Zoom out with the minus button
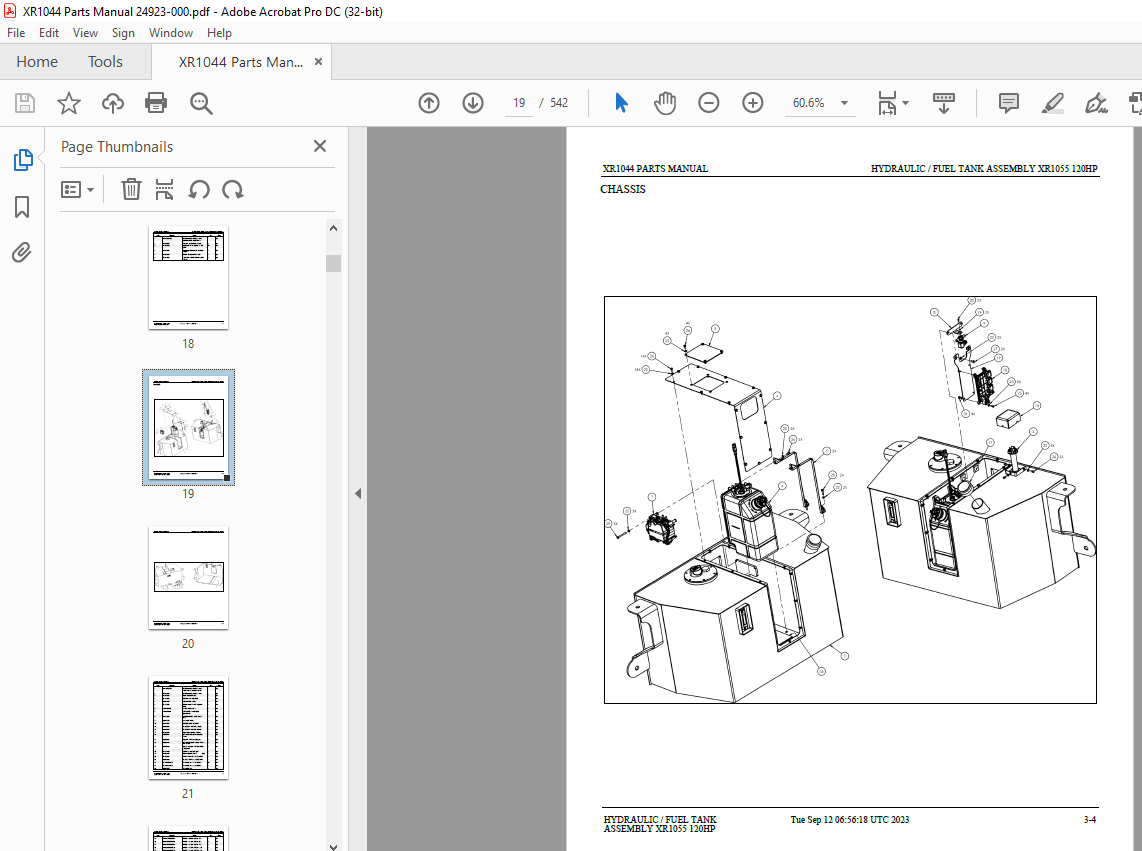The height and width of the screenshot is (851, 1142). click(709, 103)
